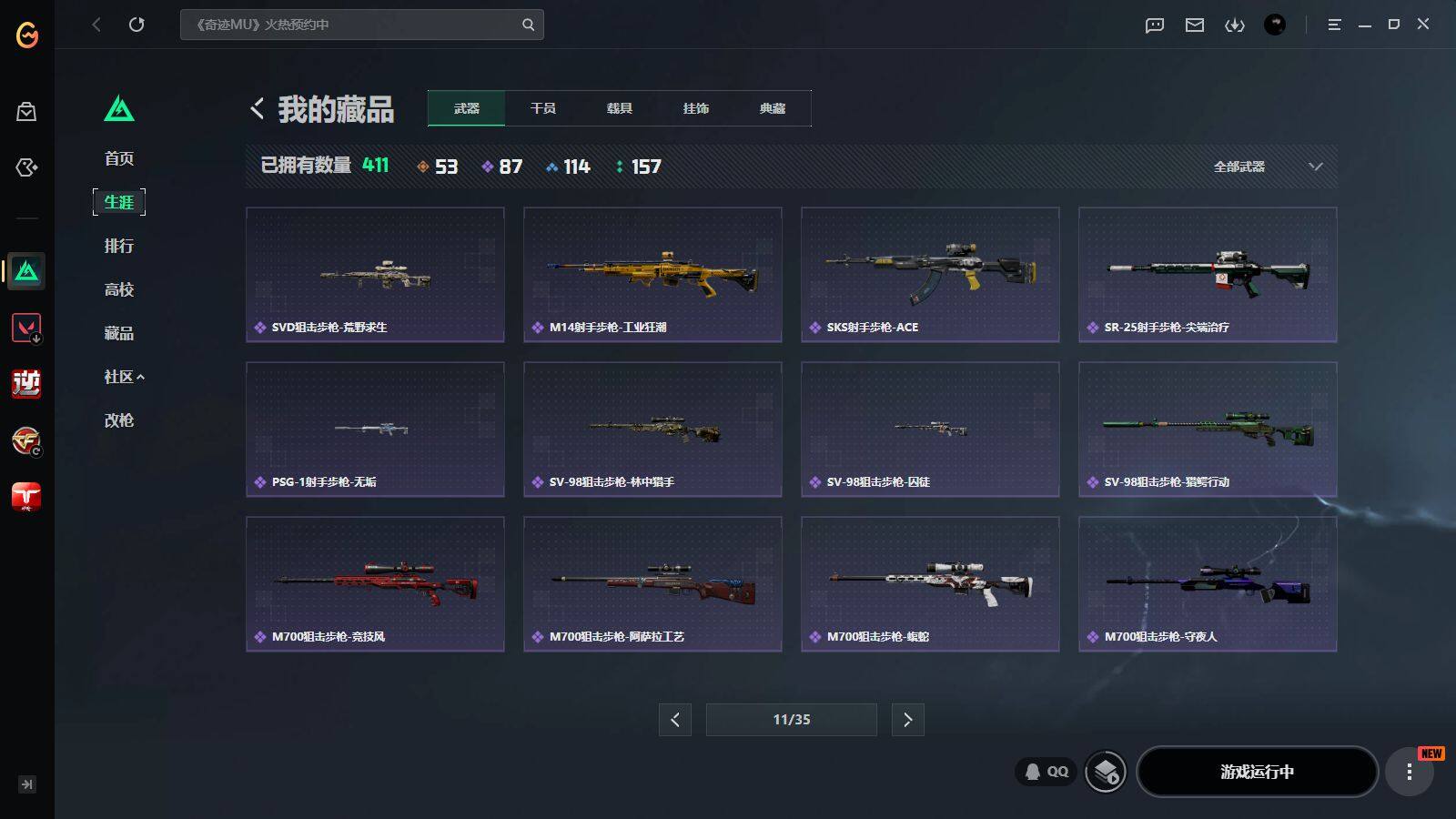The height and width of the screenshot is (819, 1456).
Task: Open the mail inbox icon
Action: click(1195, 25)
